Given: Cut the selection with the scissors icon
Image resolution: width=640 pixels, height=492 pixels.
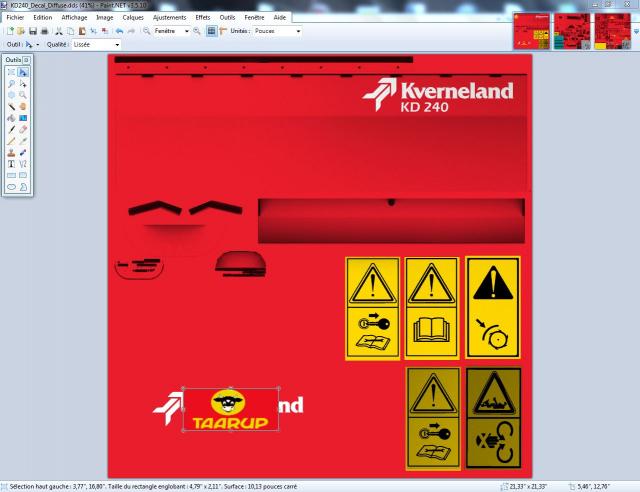Looking at the screenshot, I should [x=59, y=31].
